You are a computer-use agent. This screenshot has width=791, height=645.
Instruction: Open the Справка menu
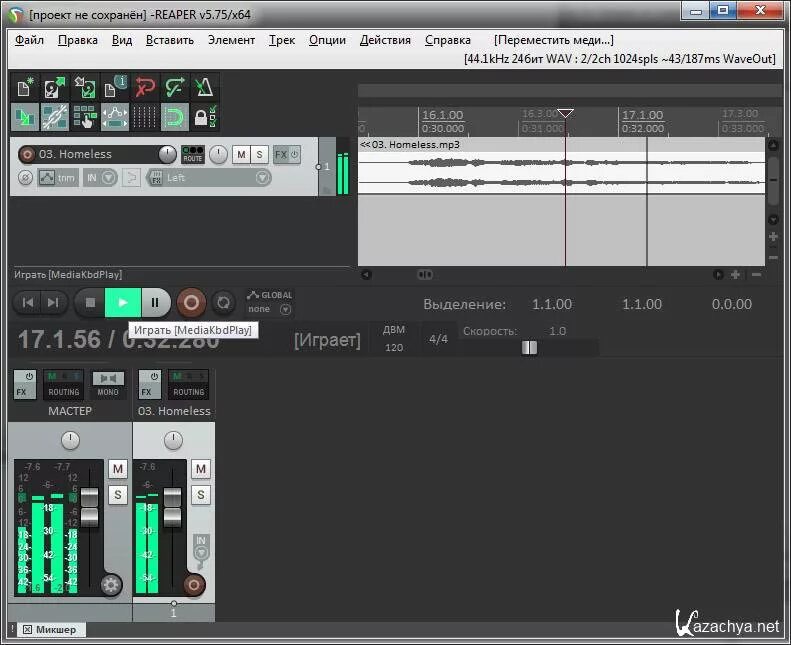coord(447,40)
